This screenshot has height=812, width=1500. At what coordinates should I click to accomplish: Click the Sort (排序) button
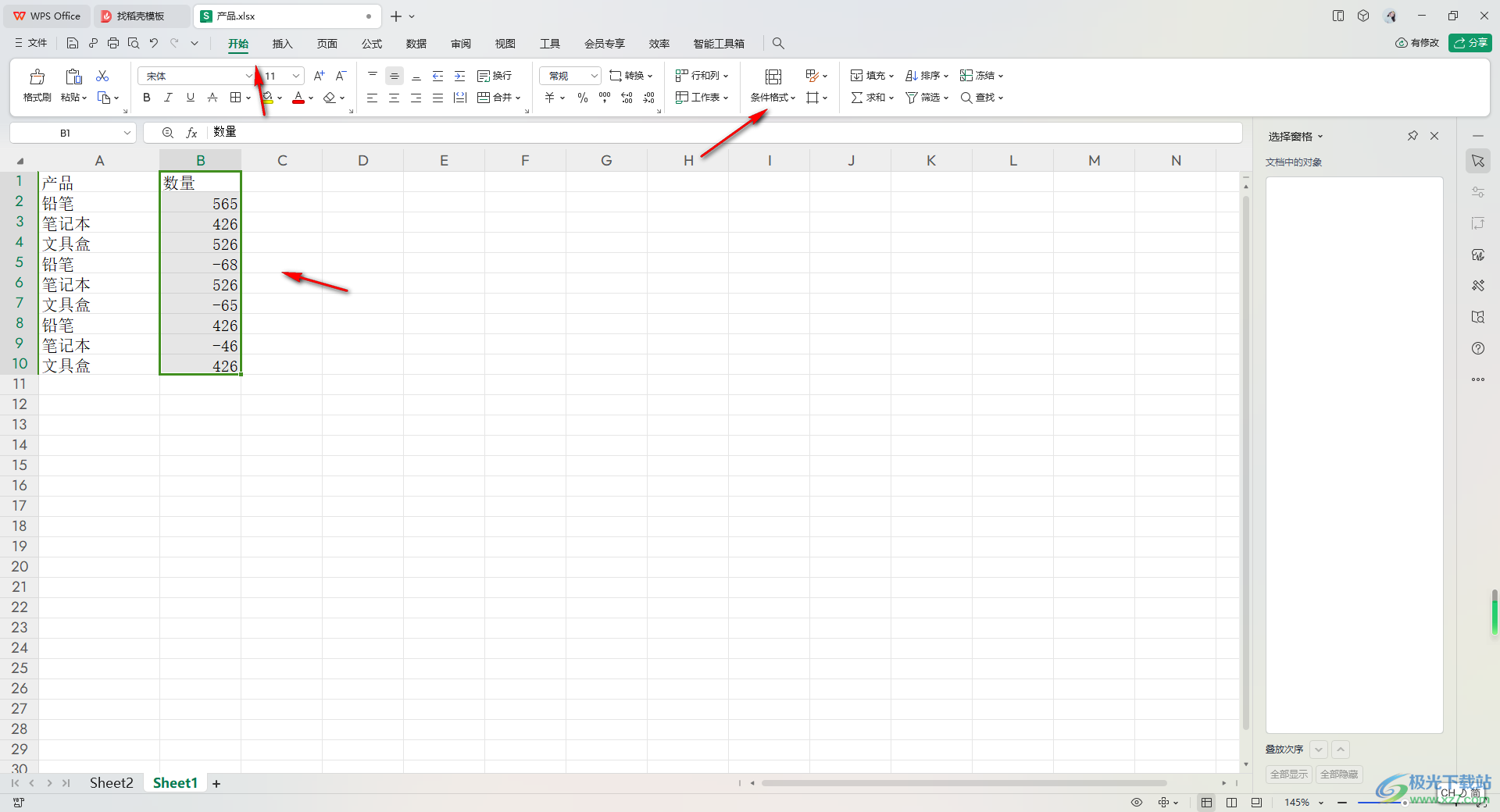927,76
